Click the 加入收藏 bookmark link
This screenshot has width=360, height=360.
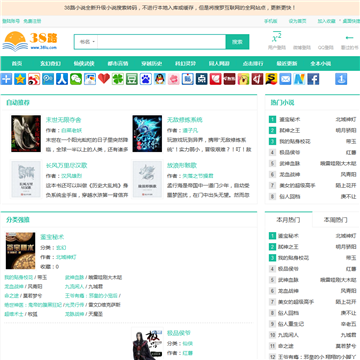pyautogui.click(x=326, y=21)
